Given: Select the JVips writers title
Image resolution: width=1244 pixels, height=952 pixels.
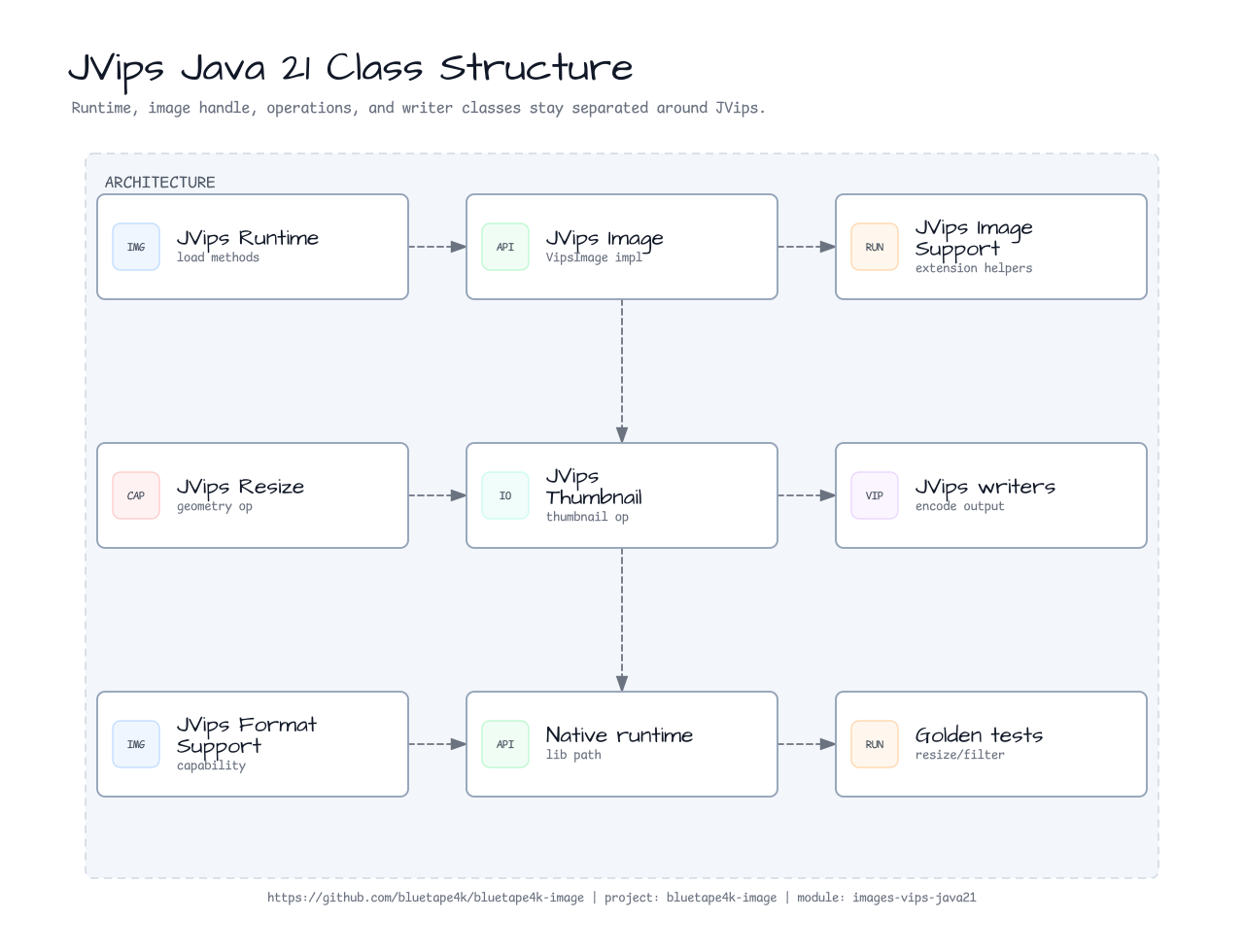Looking at the screenshot, I should pos(985,487).
